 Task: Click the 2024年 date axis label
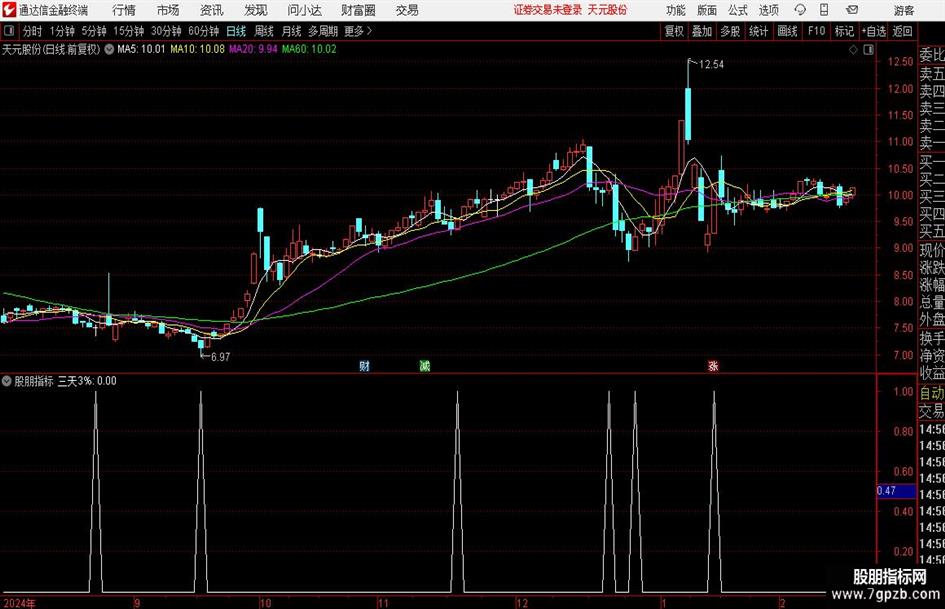click(19, 603)
